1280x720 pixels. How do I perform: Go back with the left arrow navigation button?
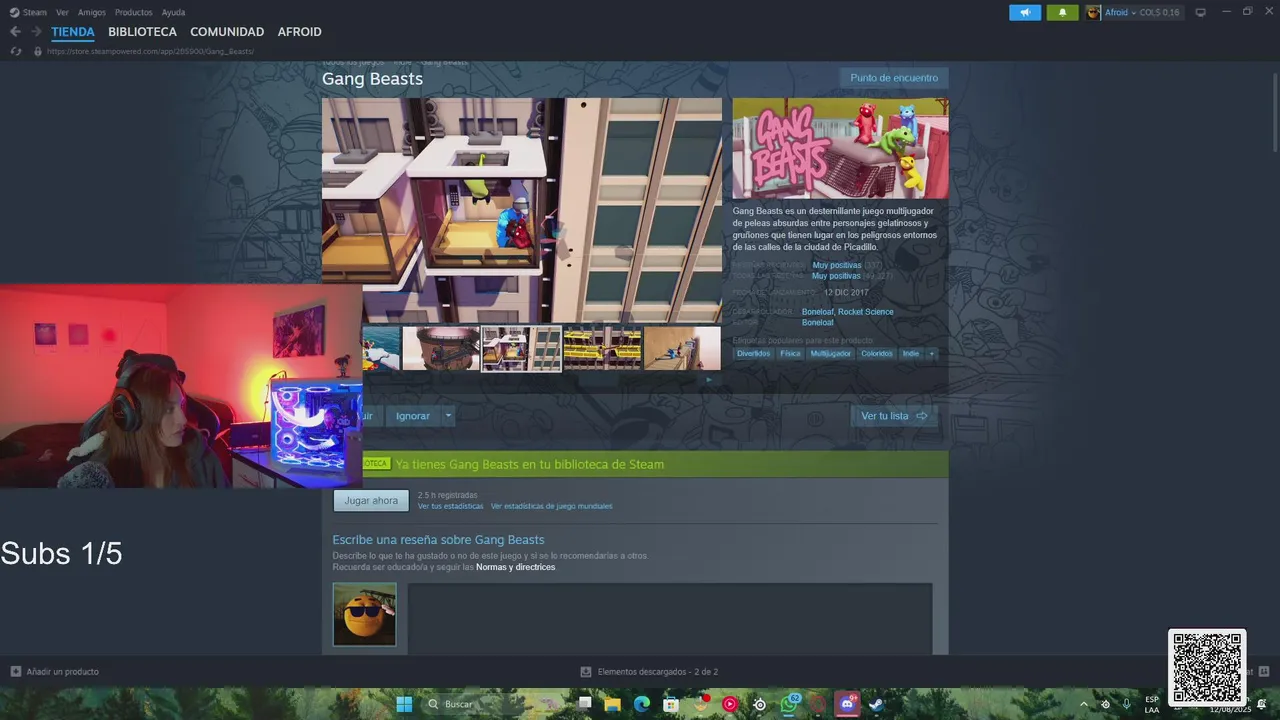15,32
